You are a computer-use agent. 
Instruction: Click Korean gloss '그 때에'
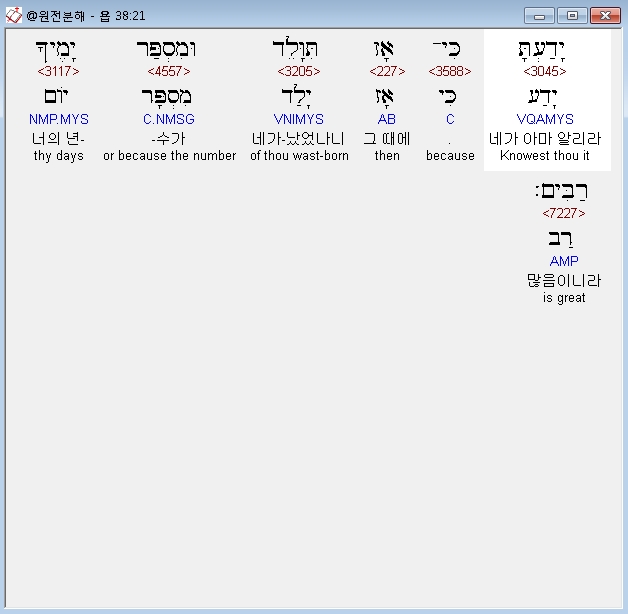tap(387, 139)
